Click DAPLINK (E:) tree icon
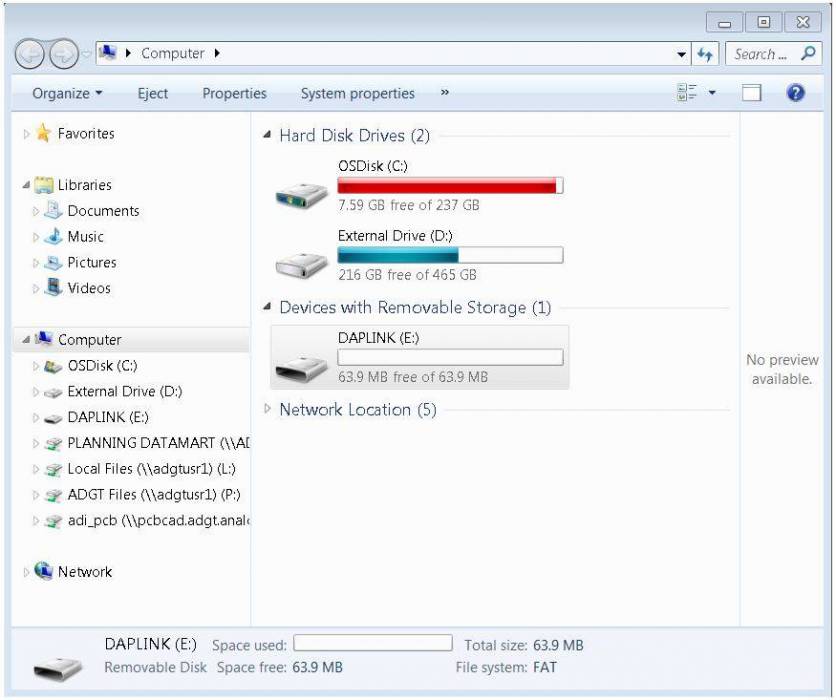The image size is (836, 700). [x=53, y=419]
